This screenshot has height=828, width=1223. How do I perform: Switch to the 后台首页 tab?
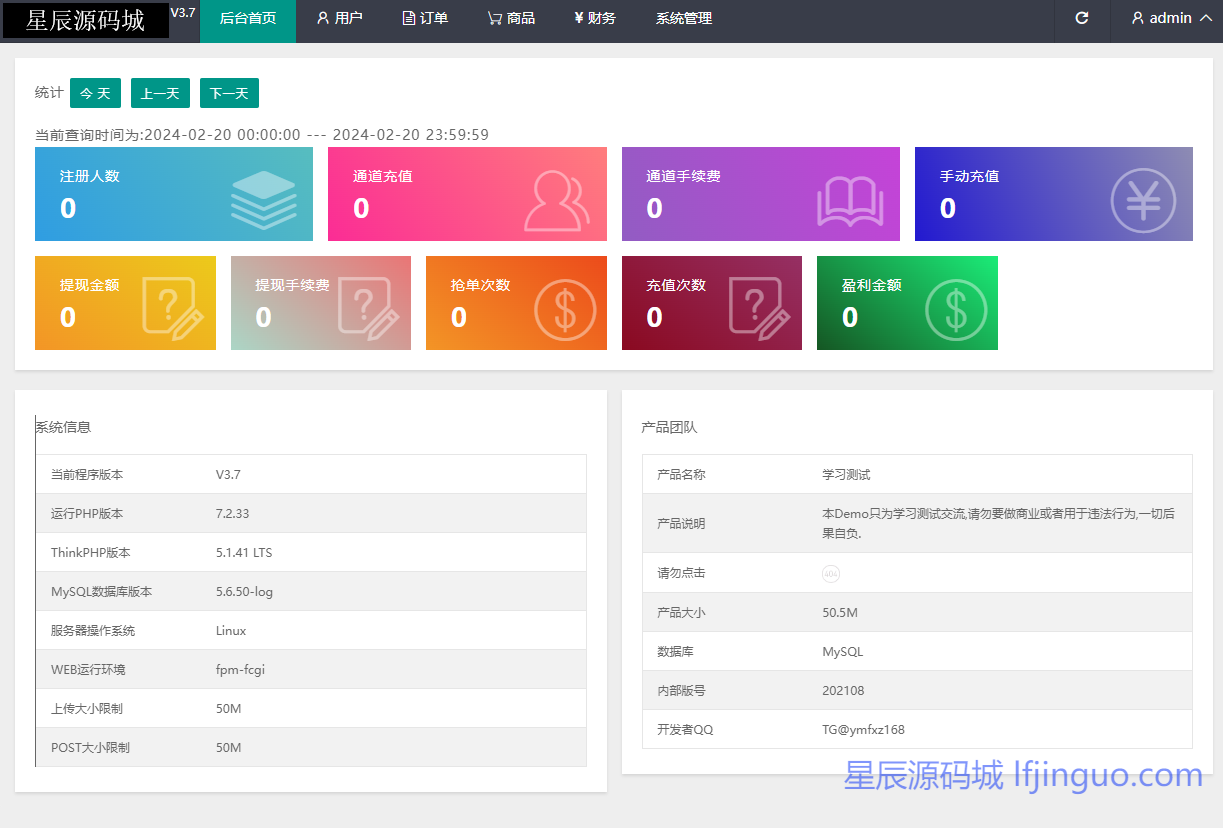point(247,18)
